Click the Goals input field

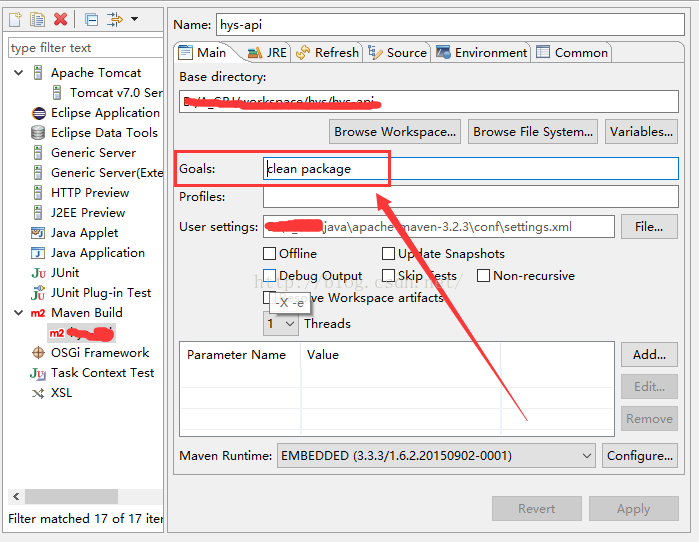[x=471, y=168]
